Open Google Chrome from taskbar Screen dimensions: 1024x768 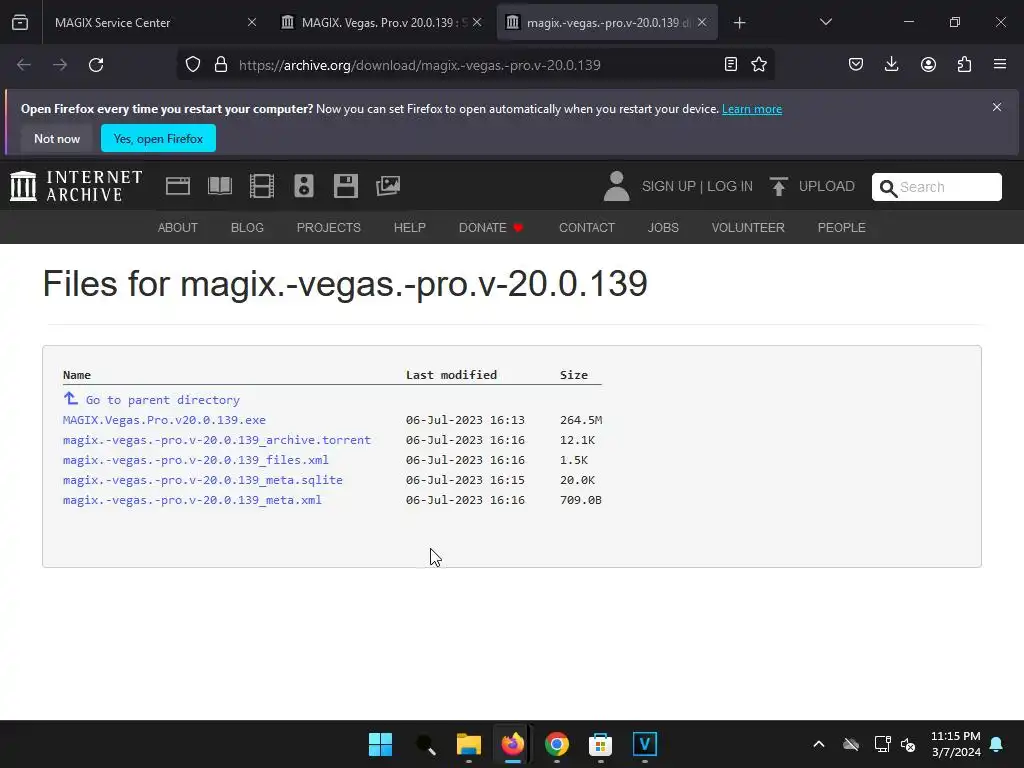point(556,744)
